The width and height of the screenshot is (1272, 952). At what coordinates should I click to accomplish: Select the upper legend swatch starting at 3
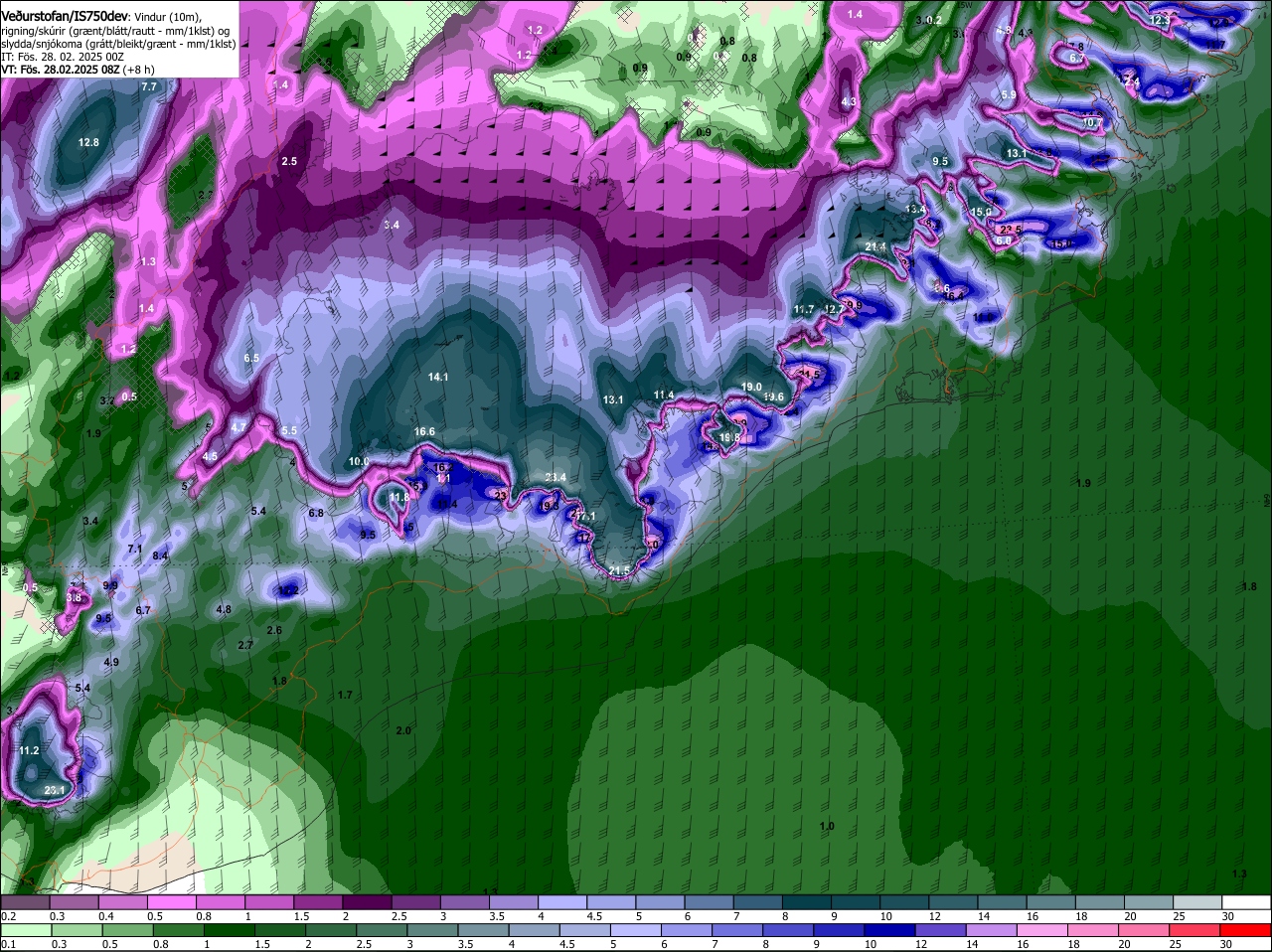[463, 902]
